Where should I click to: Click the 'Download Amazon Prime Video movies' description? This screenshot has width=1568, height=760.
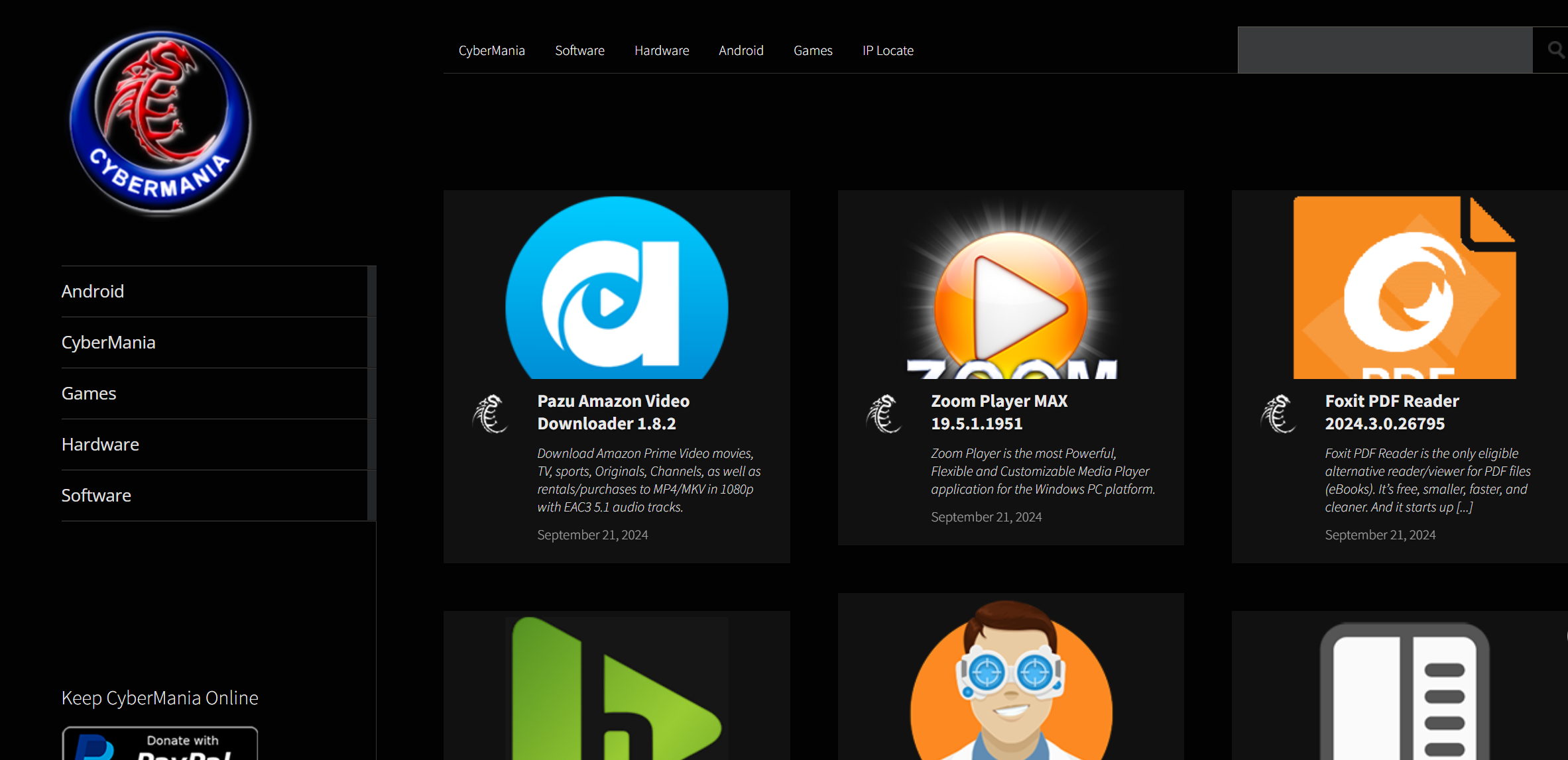point(649,480)
